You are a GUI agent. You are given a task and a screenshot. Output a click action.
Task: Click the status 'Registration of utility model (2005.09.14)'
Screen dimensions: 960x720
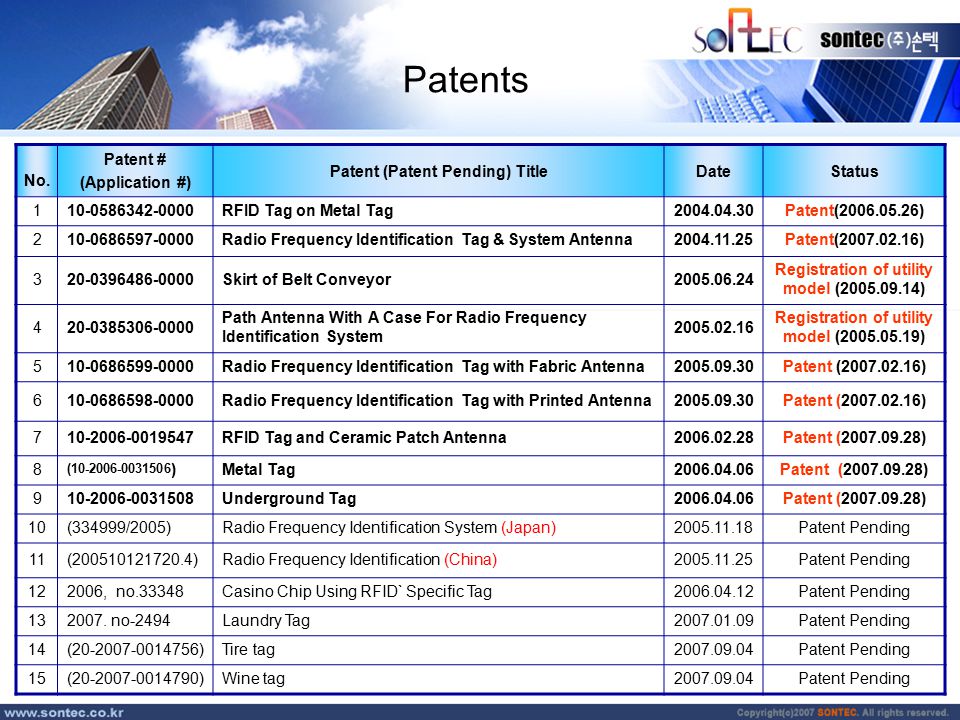[x=853, y=279]
